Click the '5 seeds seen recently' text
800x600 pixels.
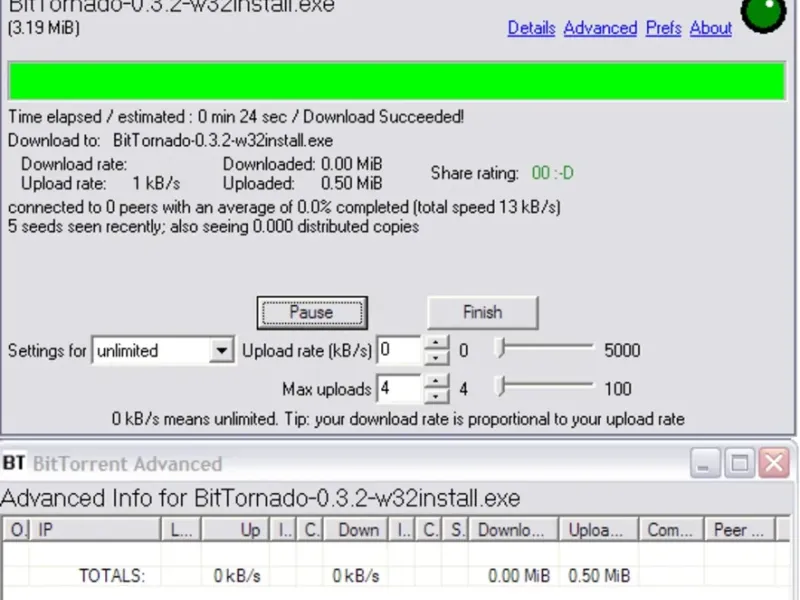pos(86,226)
